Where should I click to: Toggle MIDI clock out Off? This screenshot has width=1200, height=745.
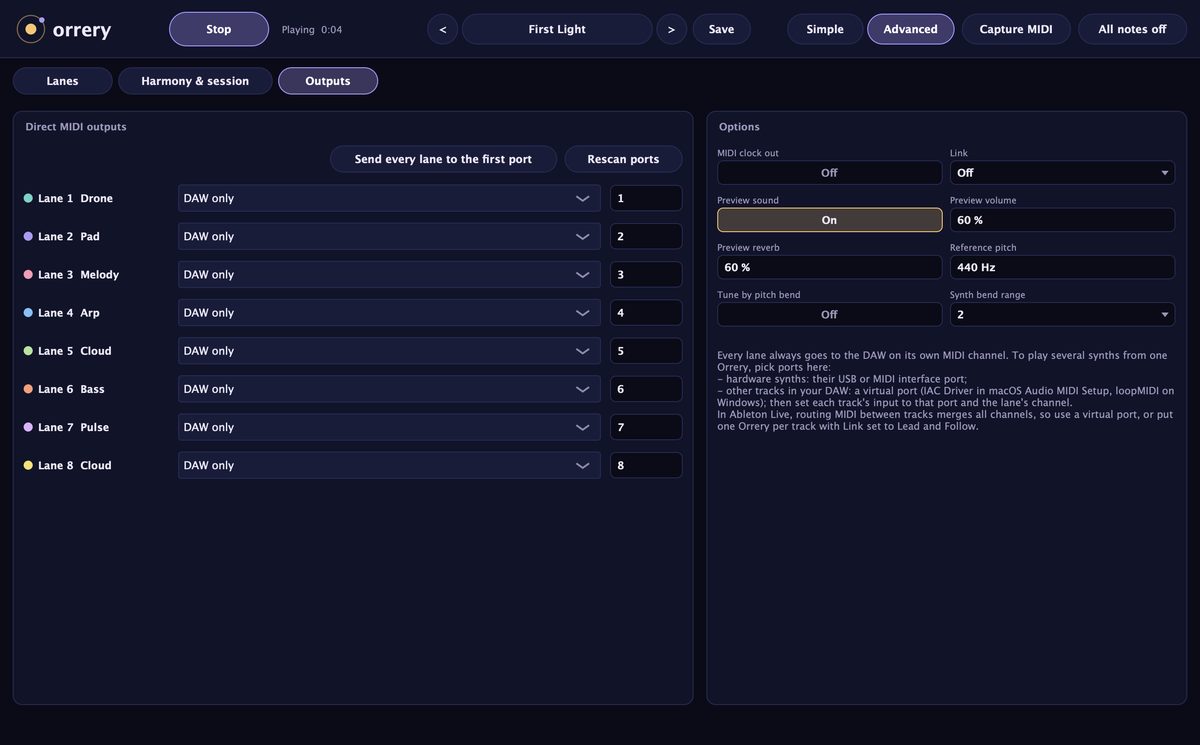829,173
